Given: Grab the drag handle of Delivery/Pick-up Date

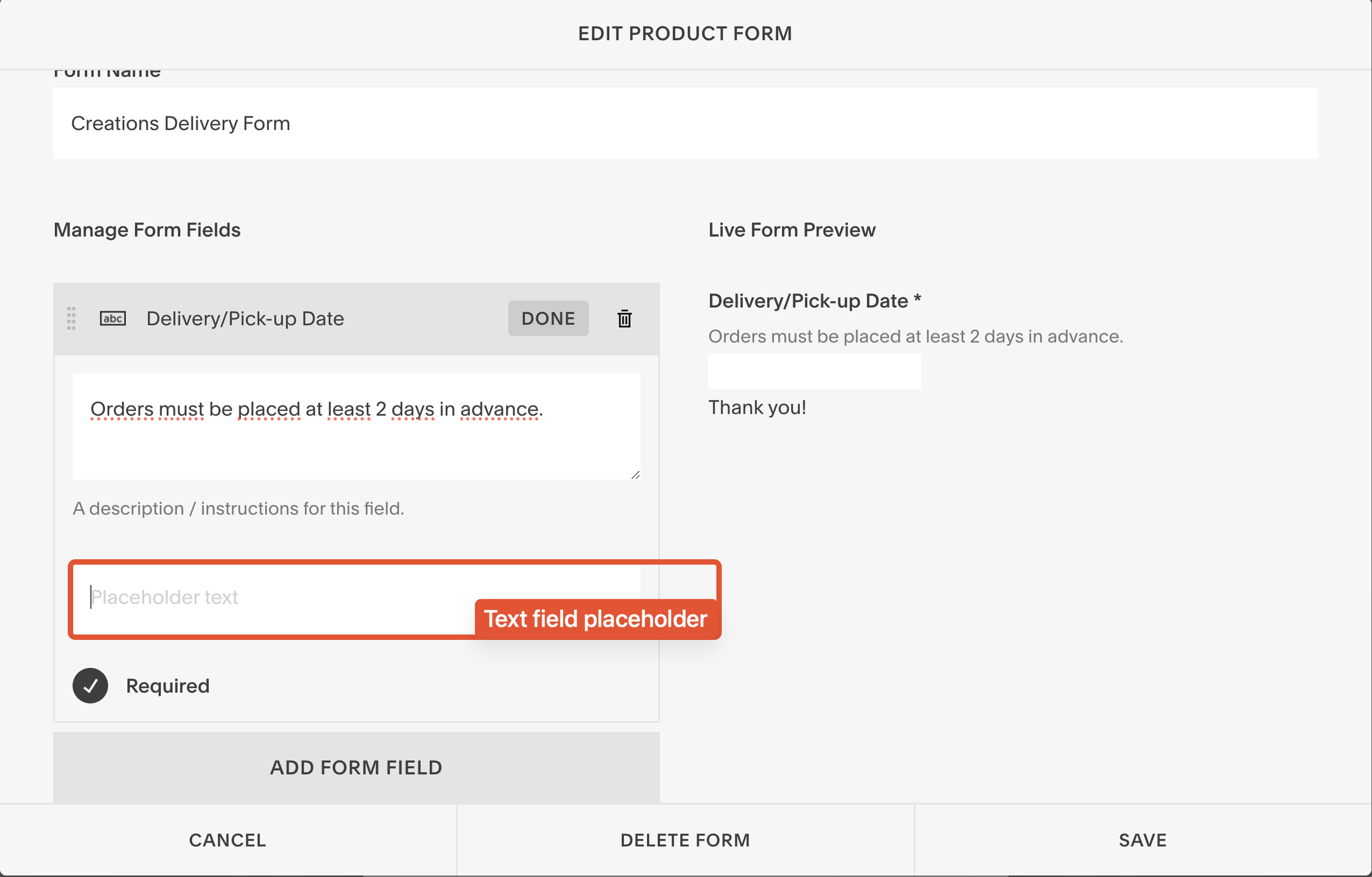Looking at the screenshot, I should pos(71,318).
